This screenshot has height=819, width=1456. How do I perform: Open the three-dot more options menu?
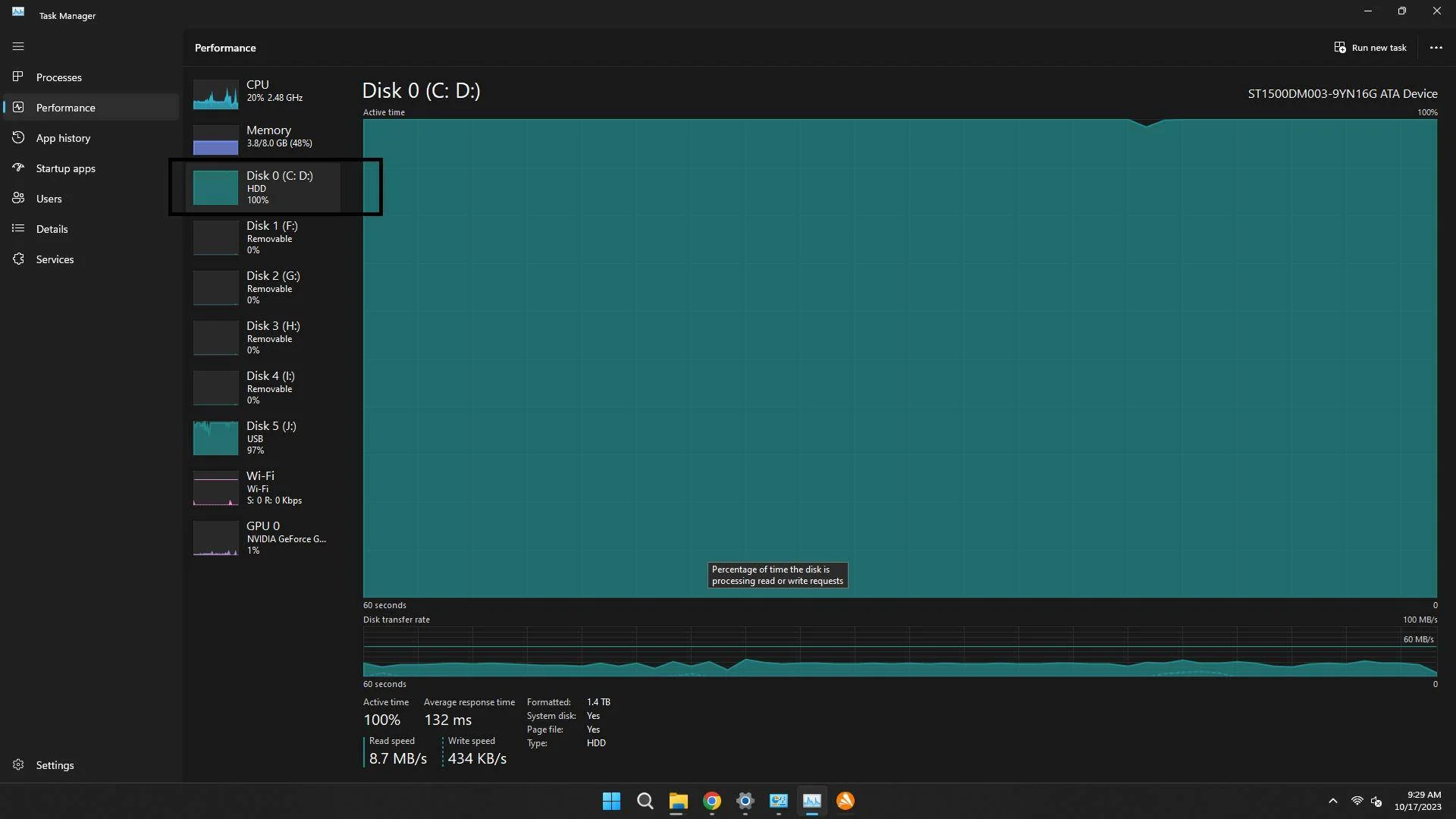point(1436,47)
